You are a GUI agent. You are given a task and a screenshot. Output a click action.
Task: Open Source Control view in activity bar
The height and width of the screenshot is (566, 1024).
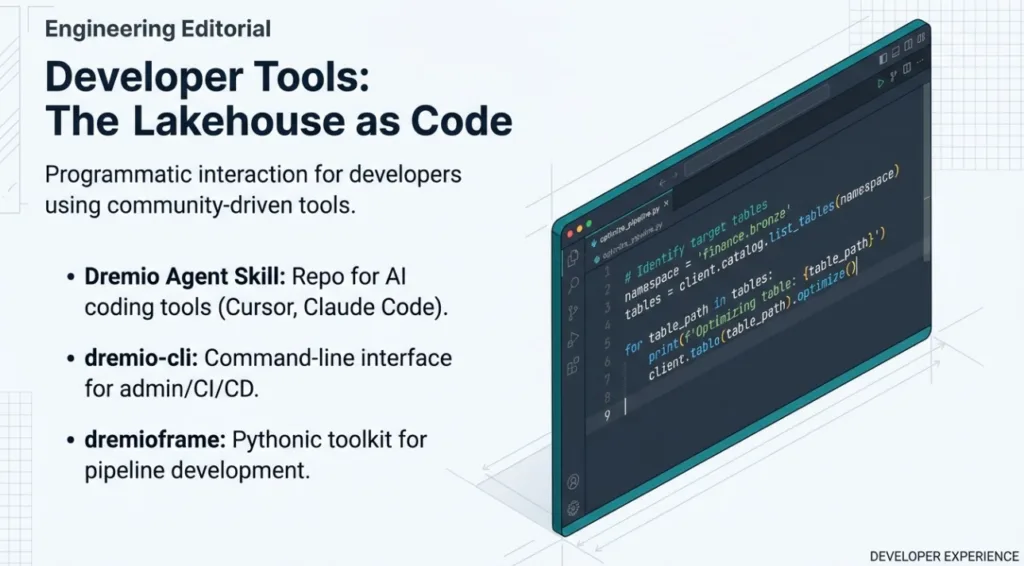pos(573,312)
